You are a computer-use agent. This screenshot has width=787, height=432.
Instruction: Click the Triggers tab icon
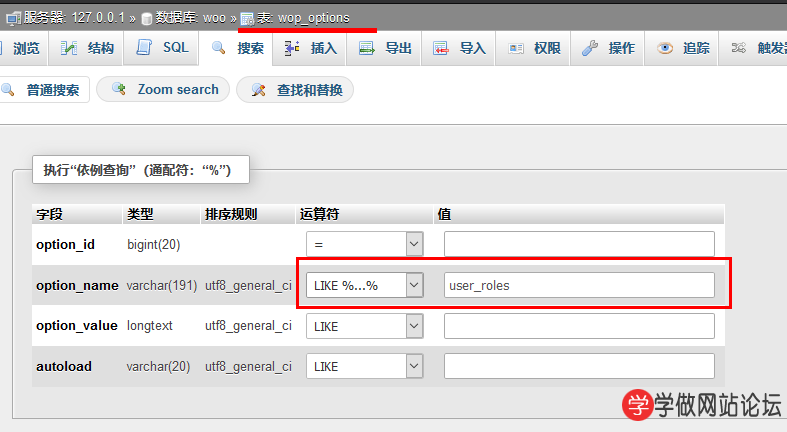point(739,48)
